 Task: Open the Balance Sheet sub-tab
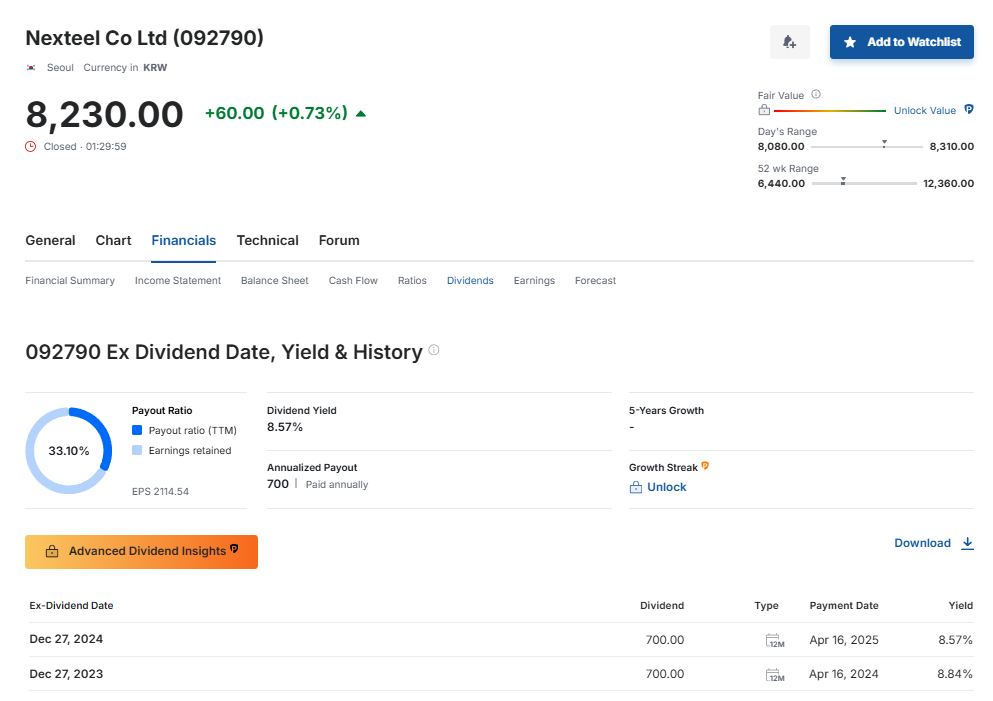click(274, 281)
